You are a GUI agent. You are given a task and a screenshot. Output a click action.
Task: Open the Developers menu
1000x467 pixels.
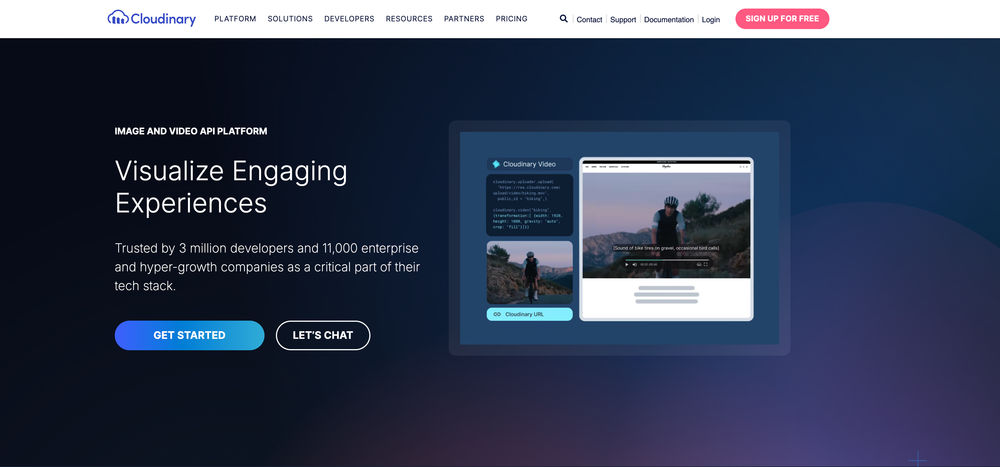point(349,19)
